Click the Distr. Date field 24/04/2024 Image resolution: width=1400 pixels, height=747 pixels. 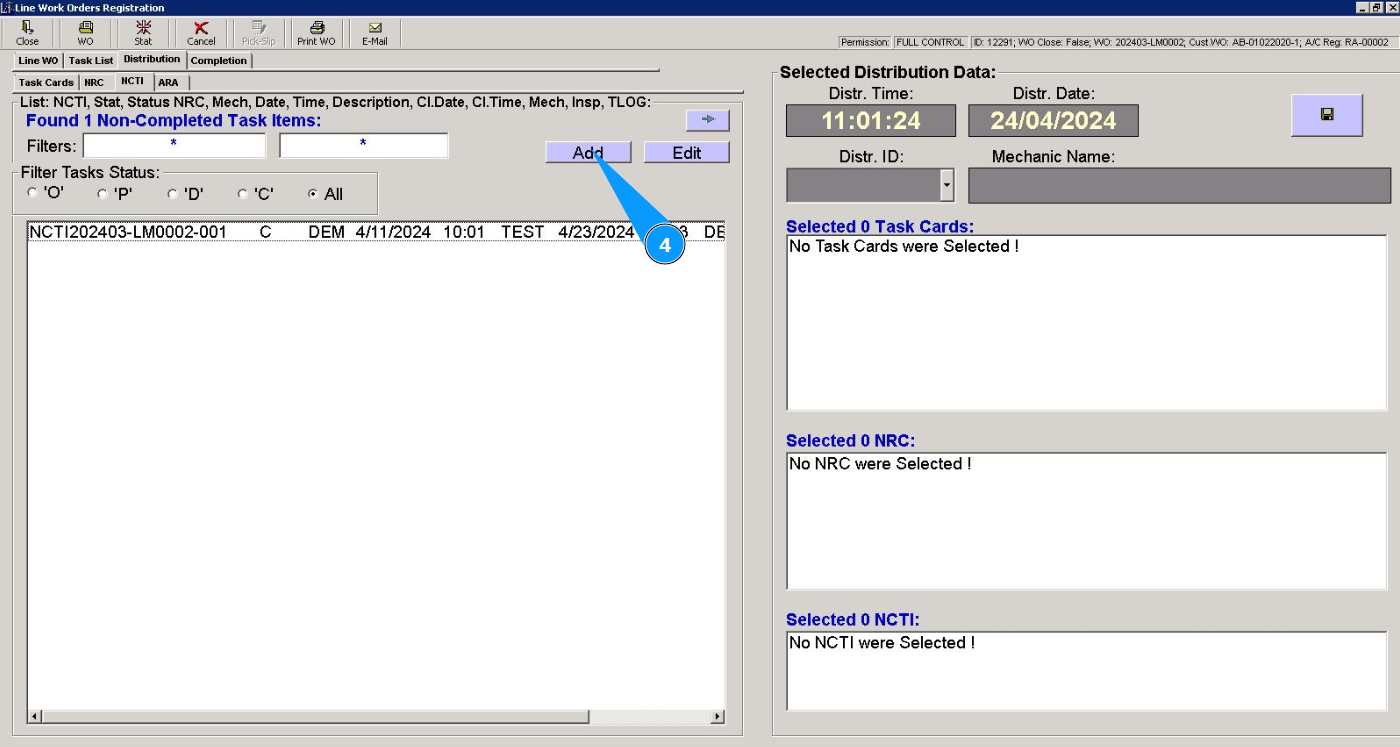click(x=1053, y=121)
